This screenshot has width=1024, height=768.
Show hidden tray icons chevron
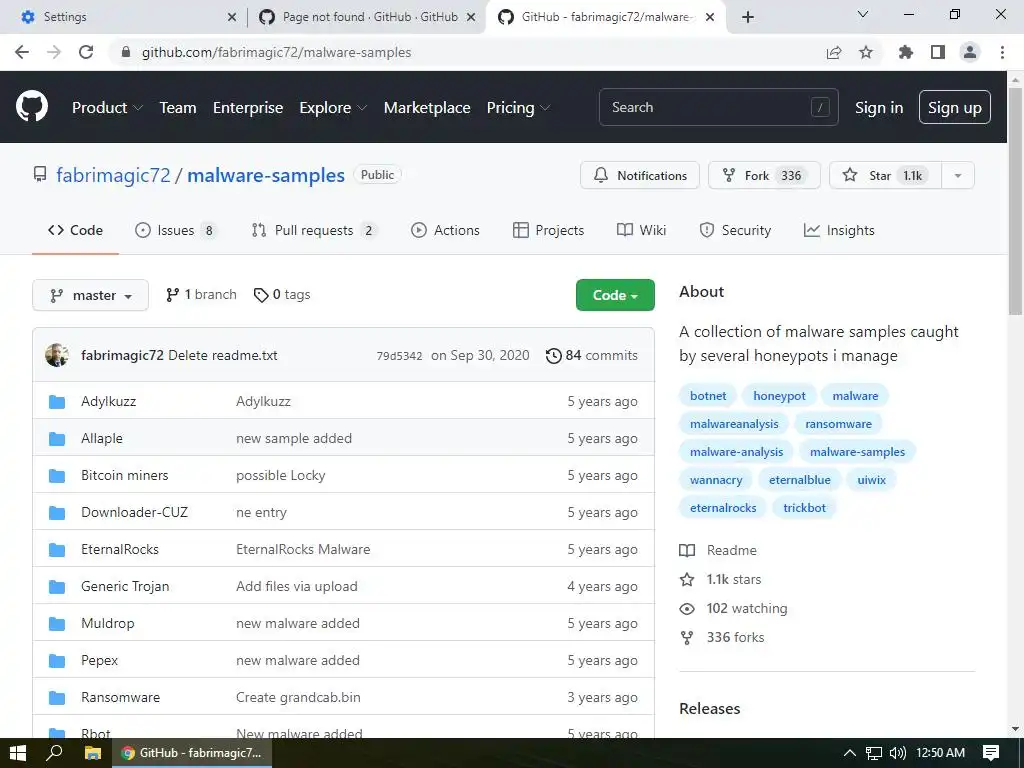pos(850,753)
